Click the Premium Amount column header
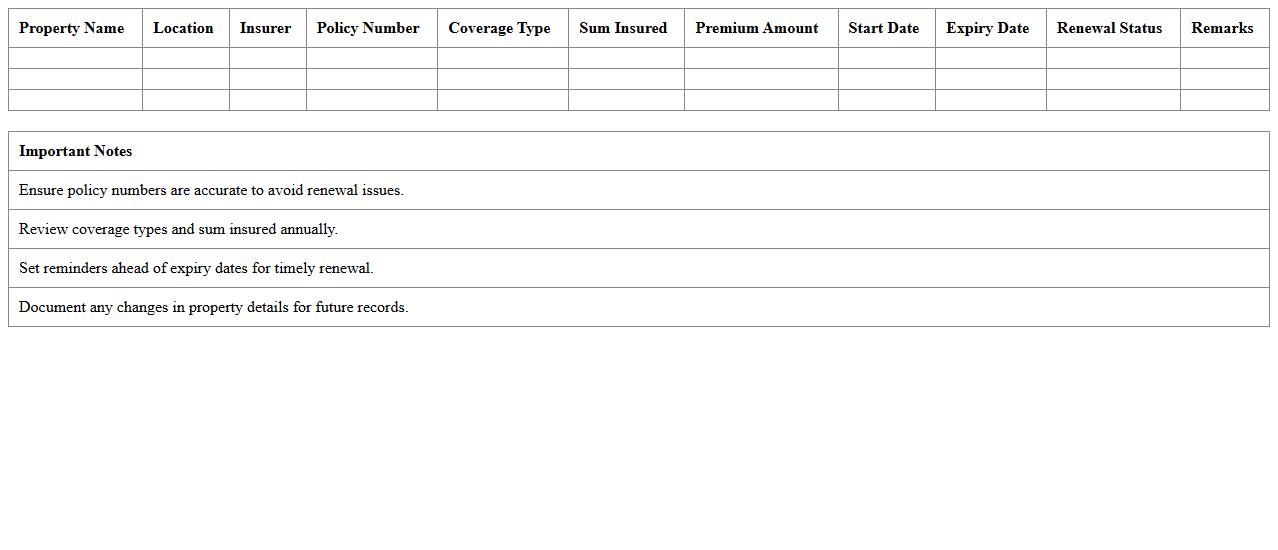1278x550 pixels. point(761,28)
